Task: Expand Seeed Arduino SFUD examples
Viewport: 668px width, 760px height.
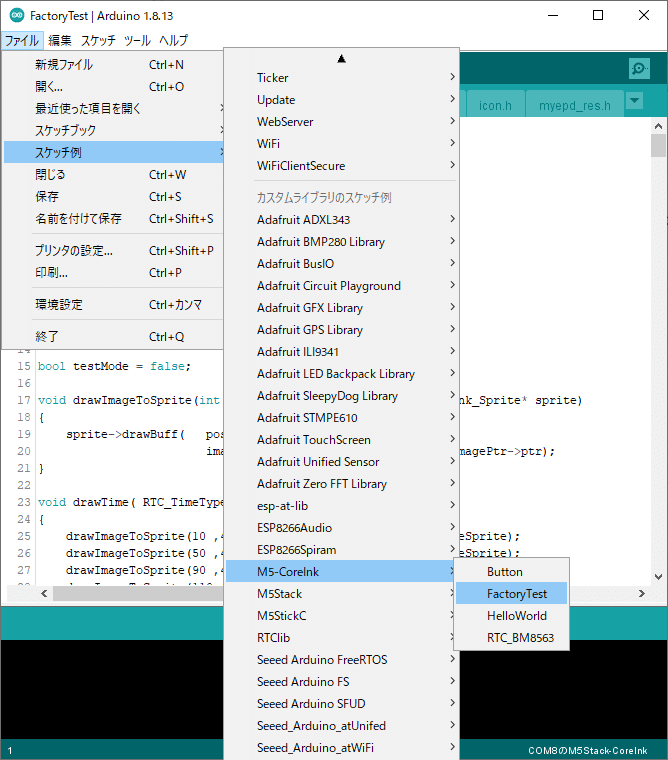Action: click(341, 703)
